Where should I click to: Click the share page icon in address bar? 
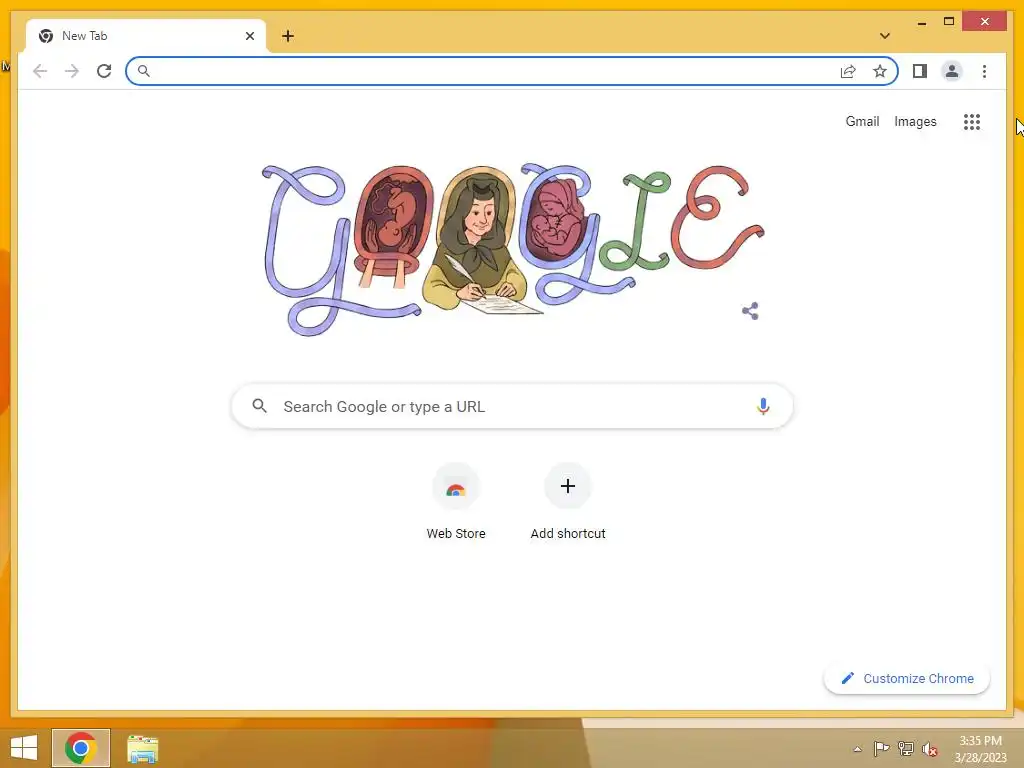(848, 71)
